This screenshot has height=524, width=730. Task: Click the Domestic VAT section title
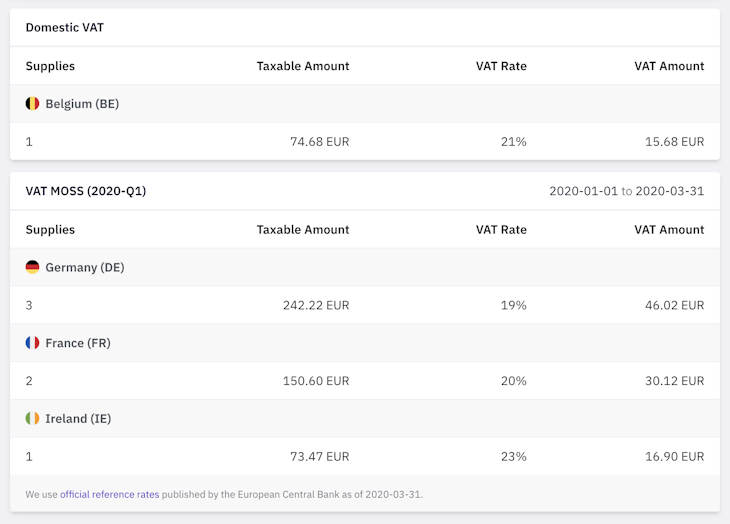tap(65, 28)
